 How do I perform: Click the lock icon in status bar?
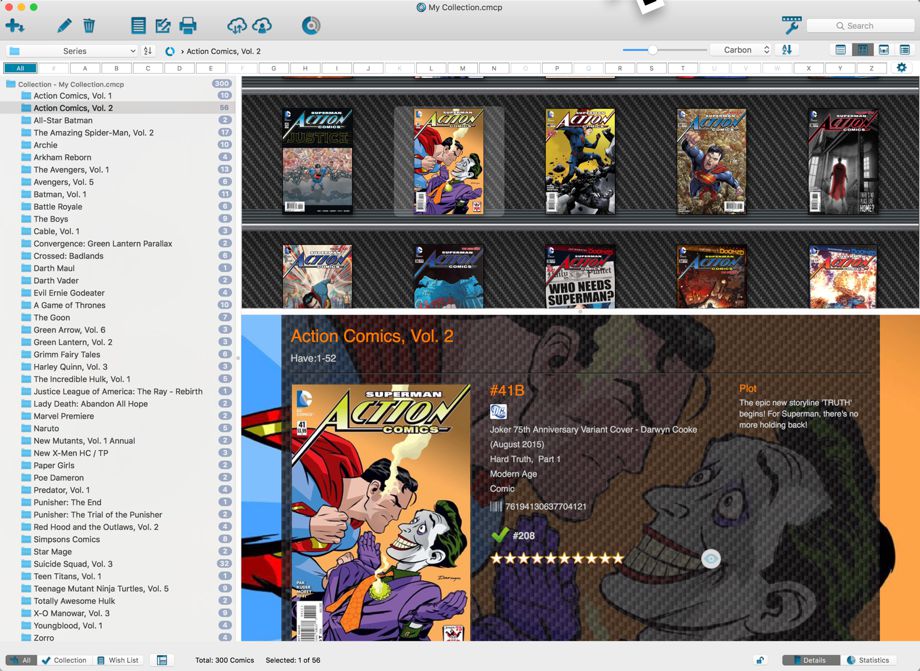760,660
